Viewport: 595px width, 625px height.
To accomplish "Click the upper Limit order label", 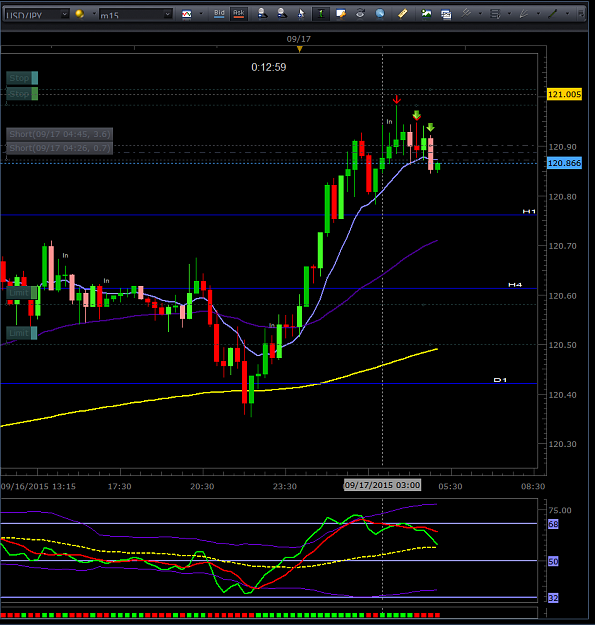I will [x=22, y=293].
